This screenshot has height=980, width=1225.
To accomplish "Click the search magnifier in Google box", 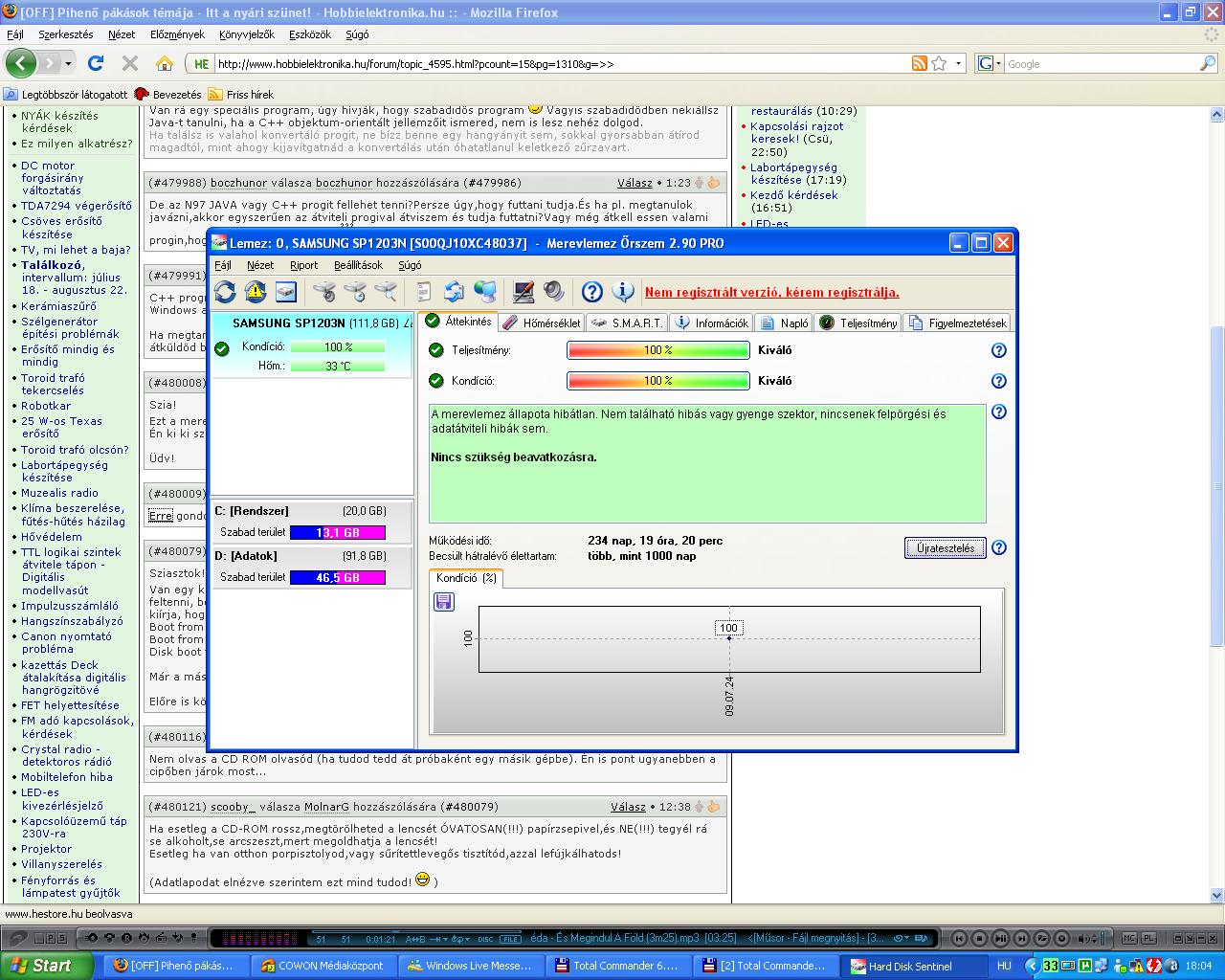I will 1208,63.
